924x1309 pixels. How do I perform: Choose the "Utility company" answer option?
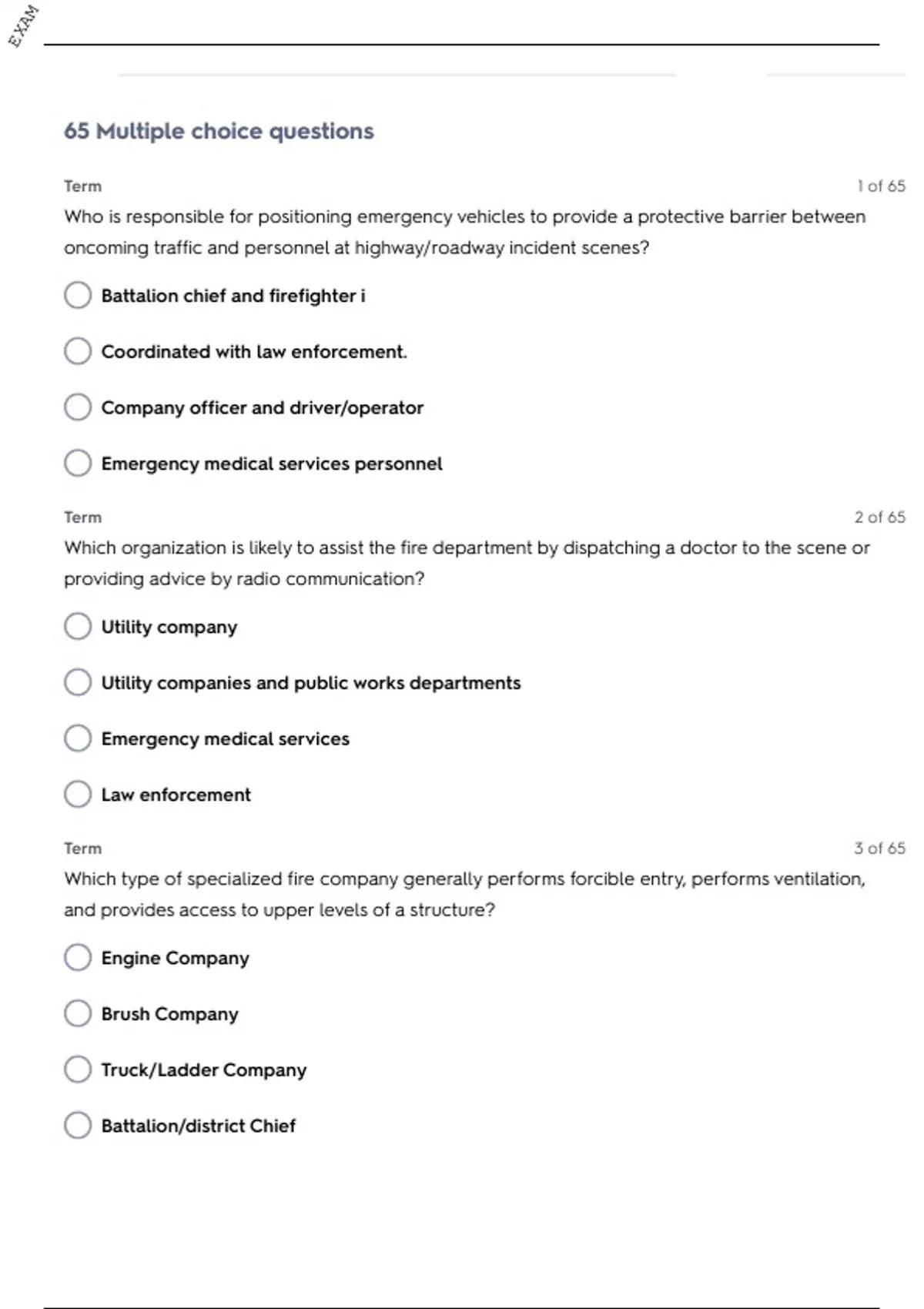[x=78, y=627]
